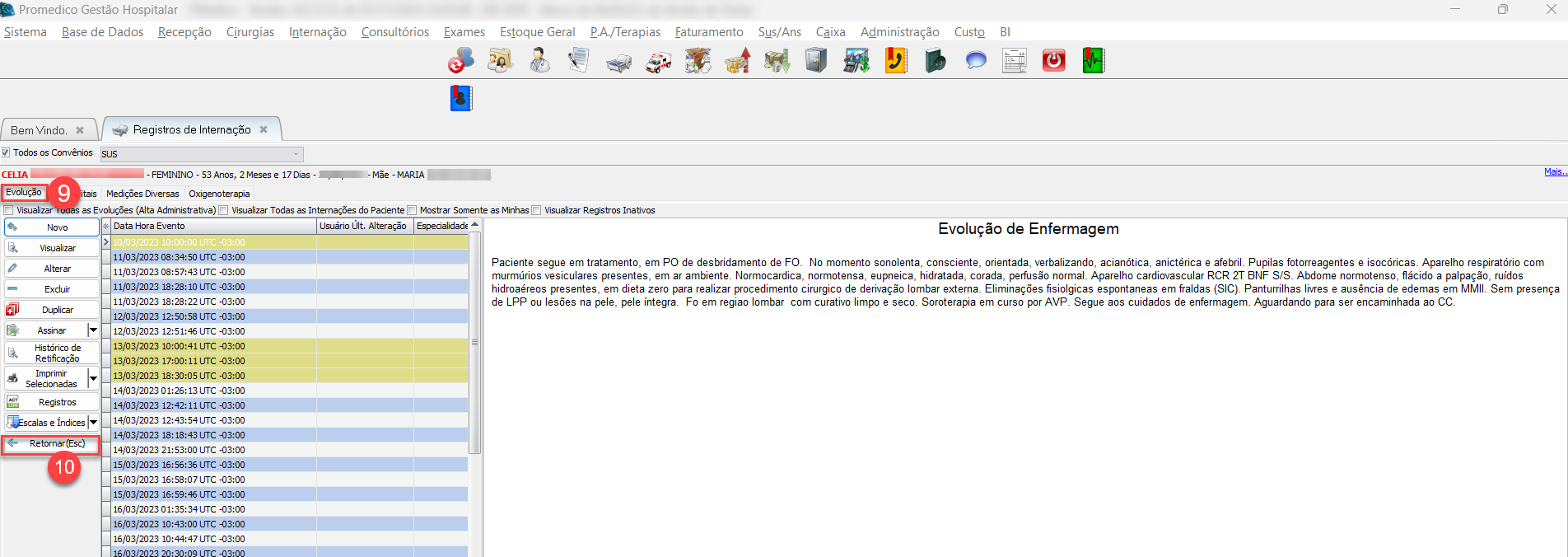
Task: Open the SUS convênio dropdown
Action: [296, 154]
